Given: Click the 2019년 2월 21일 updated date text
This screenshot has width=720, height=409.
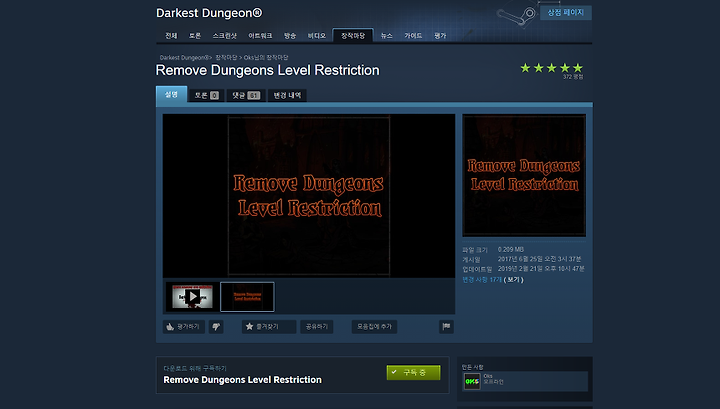Looking at the screenshot, I should (x=541, y=269).
